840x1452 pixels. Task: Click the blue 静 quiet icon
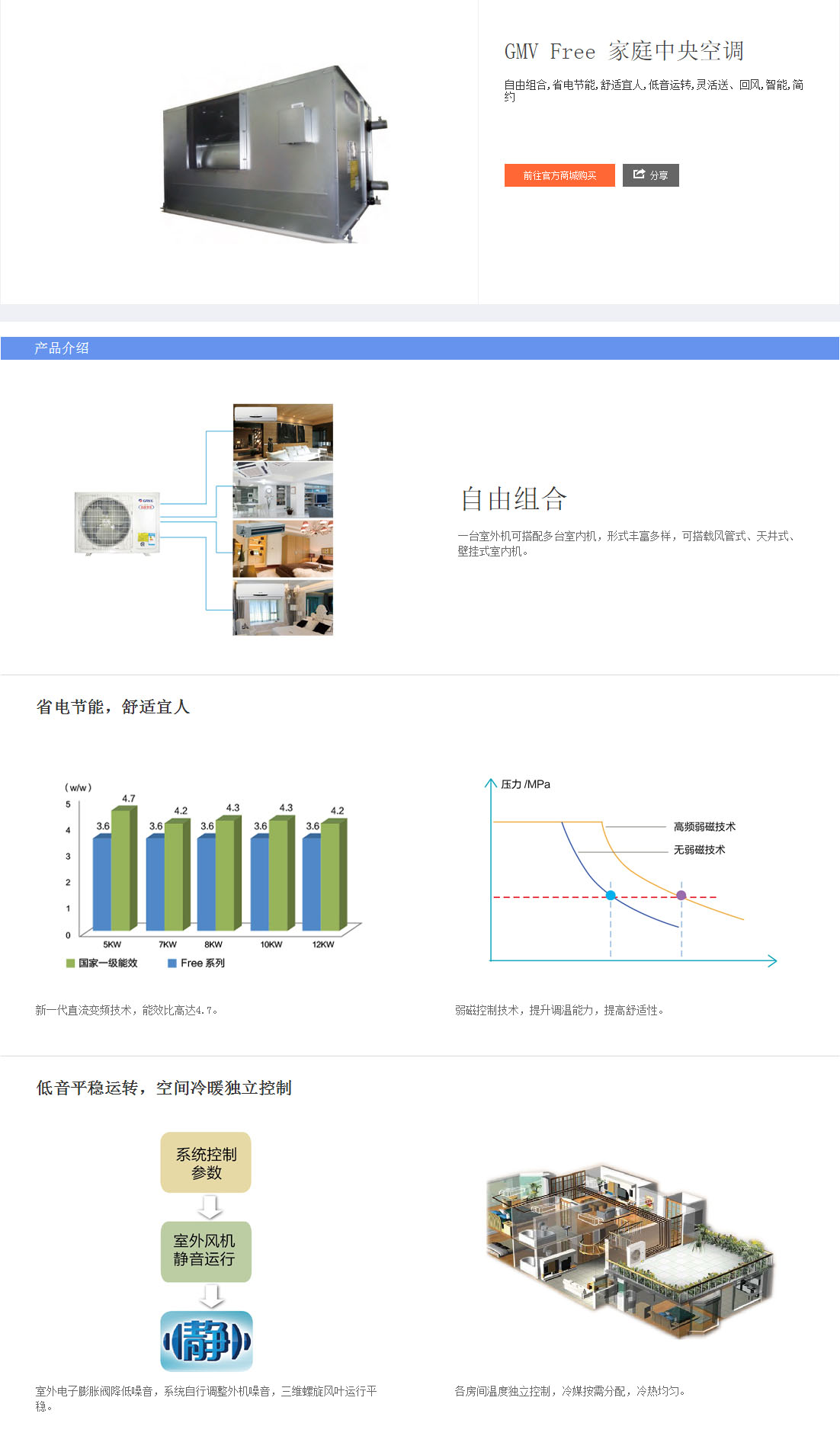[x=206, y=1341]
